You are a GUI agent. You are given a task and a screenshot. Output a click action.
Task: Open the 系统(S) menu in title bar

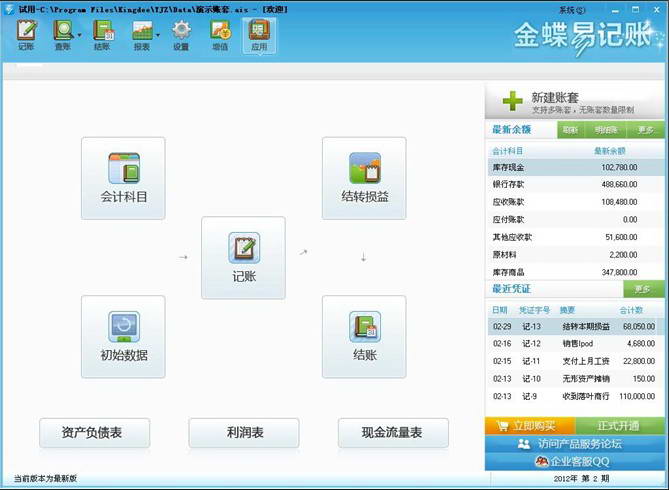(572, 9)
